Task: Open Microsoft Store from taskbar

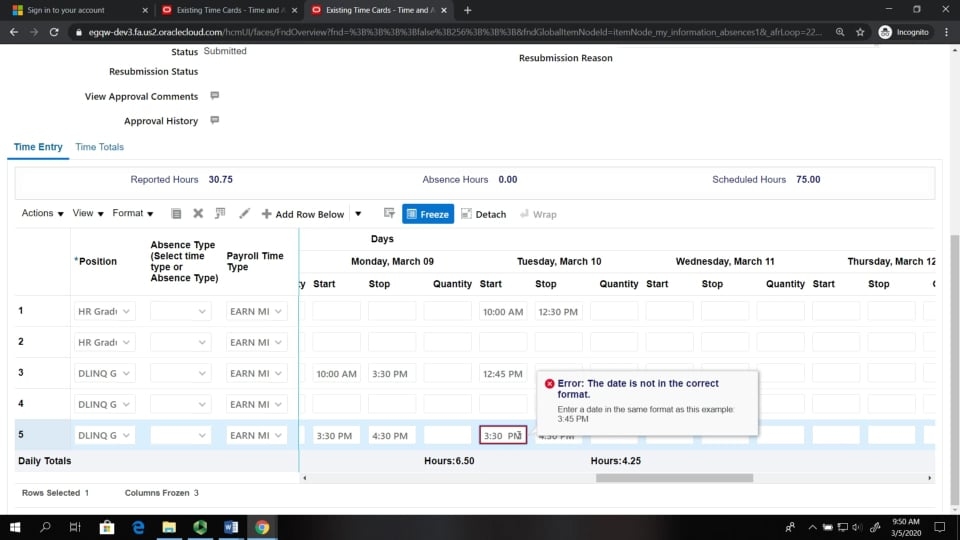Action: tap(107, 527)
